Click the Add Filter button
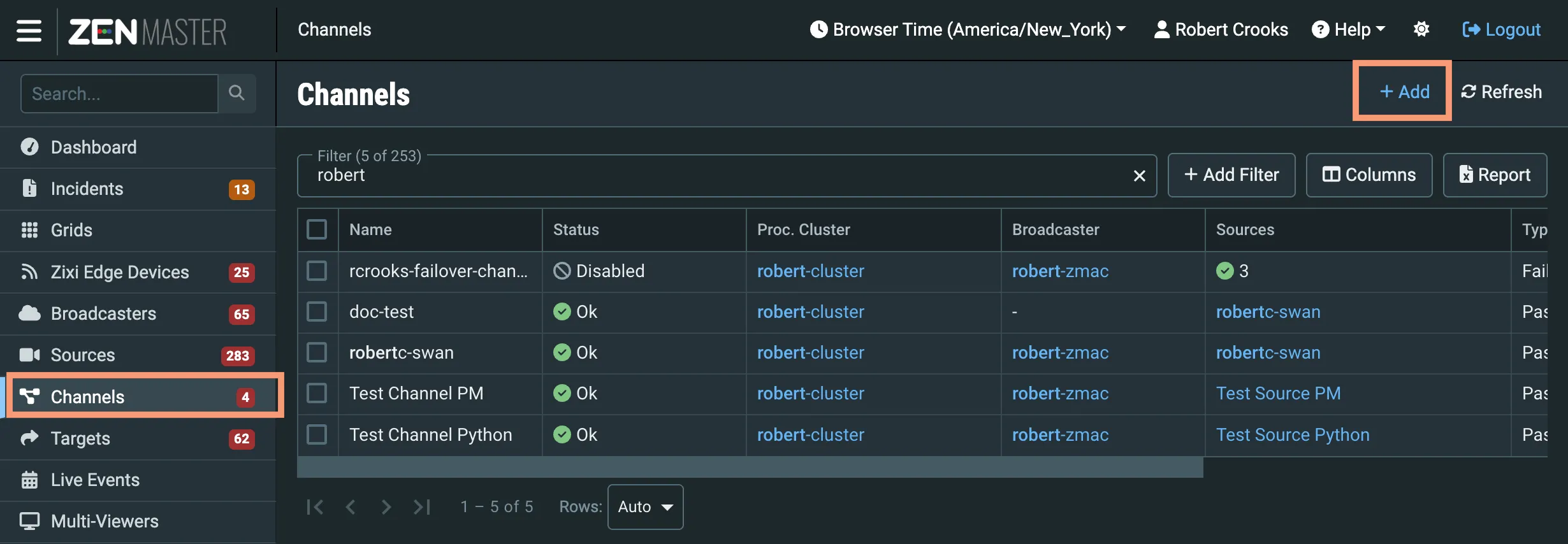The width and height of the screenshot is (1568, 544). 1231,175
